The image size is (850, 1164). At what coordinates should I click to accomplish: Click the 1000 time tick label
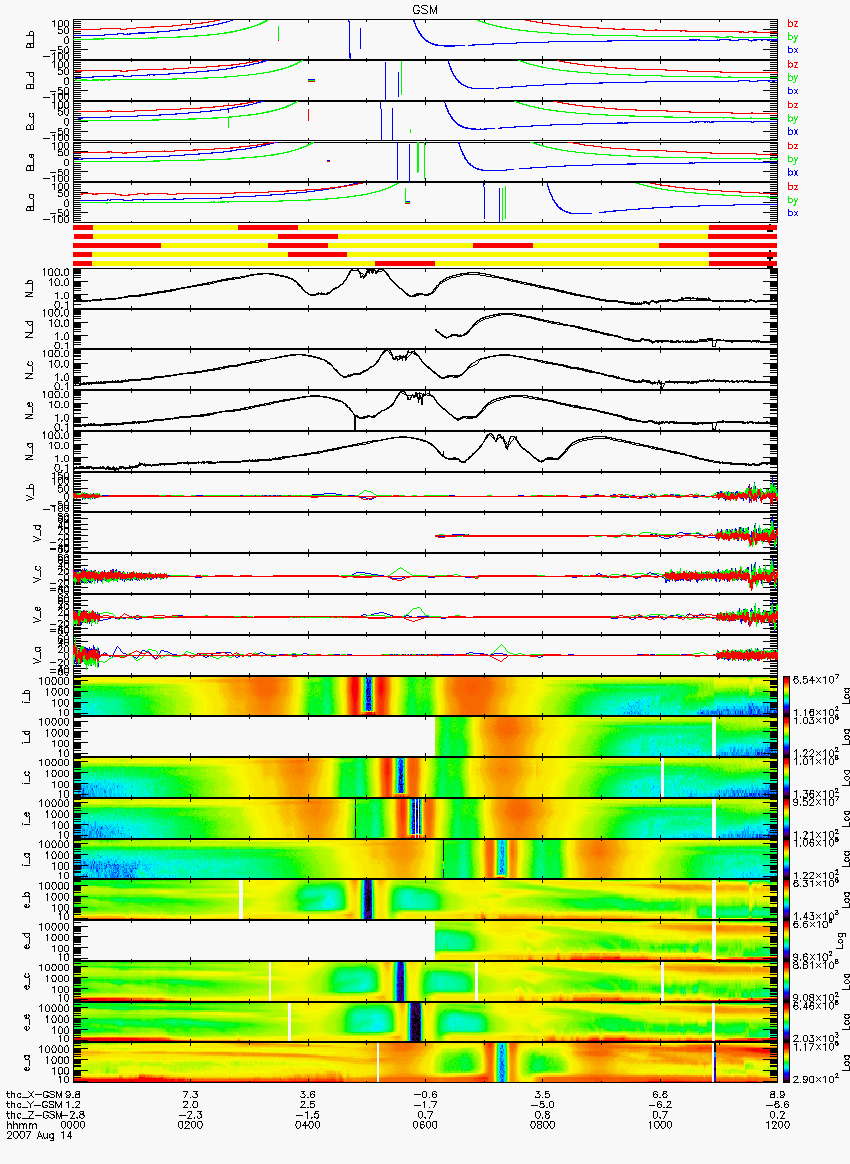point(660,1124)
